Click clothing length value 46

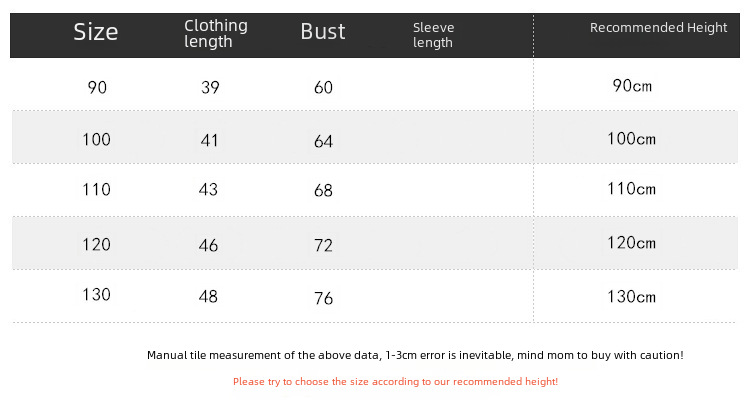[210, 242]
